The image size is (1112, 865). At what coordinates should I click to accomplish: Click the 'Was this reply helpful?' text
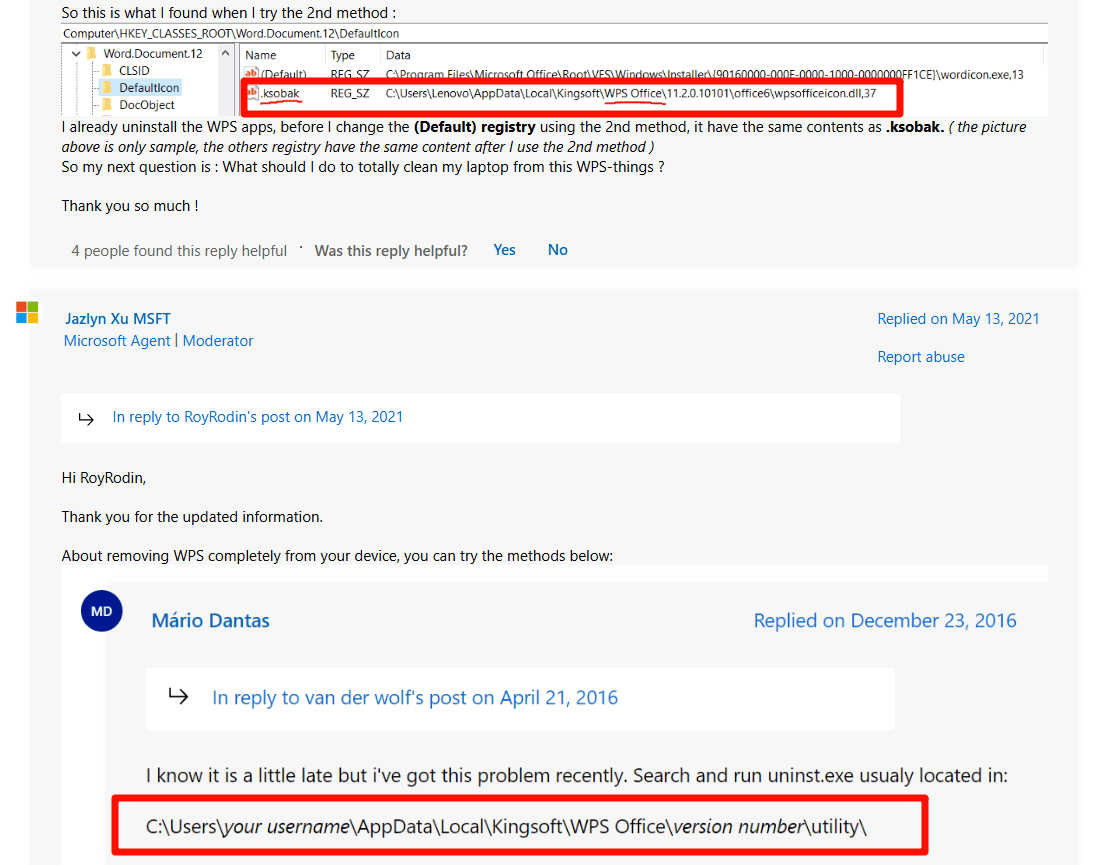pos(391,251)
